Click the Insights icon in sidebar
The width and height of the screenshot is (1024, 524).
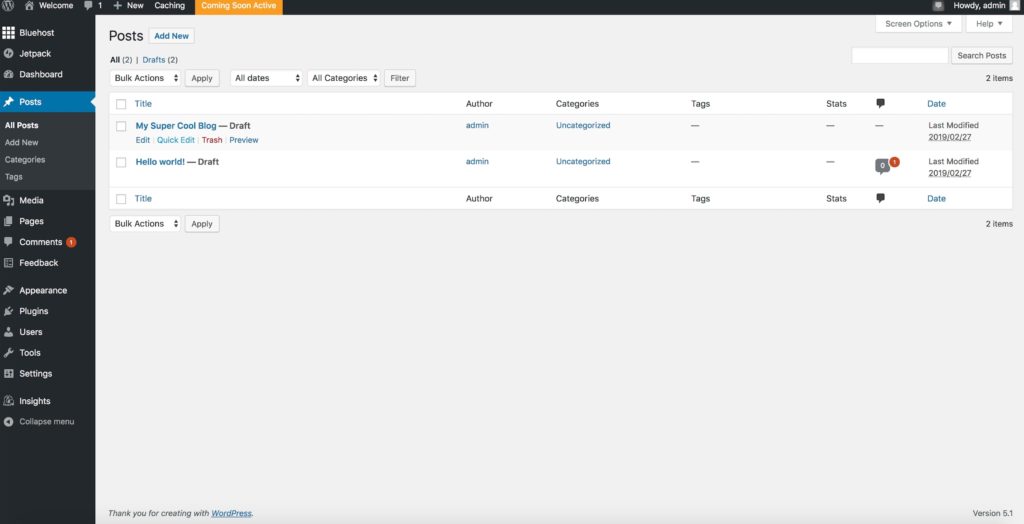point(8,401)
